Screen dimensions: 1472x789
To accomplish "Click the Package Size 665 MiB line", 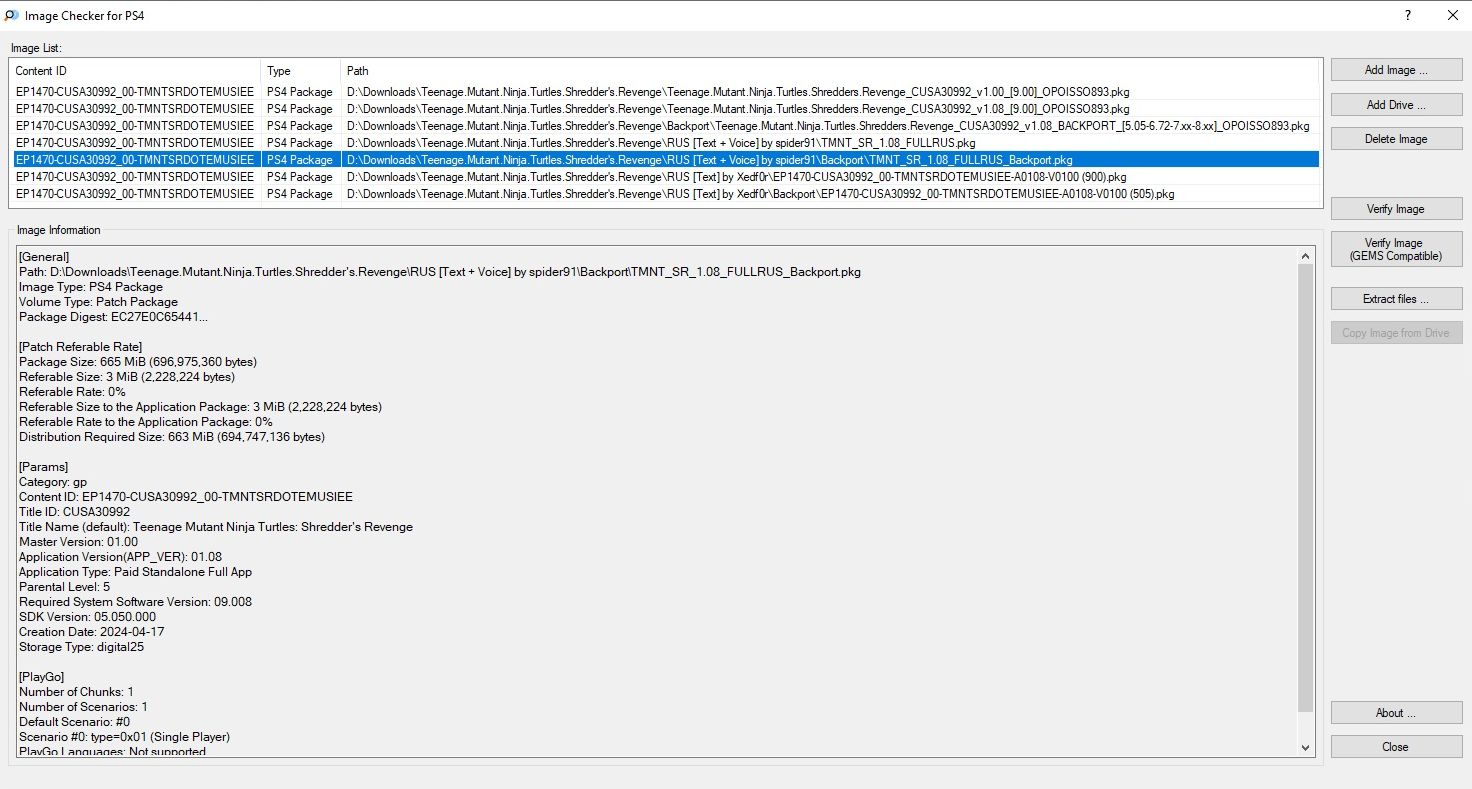I will (x=138, y=362).
